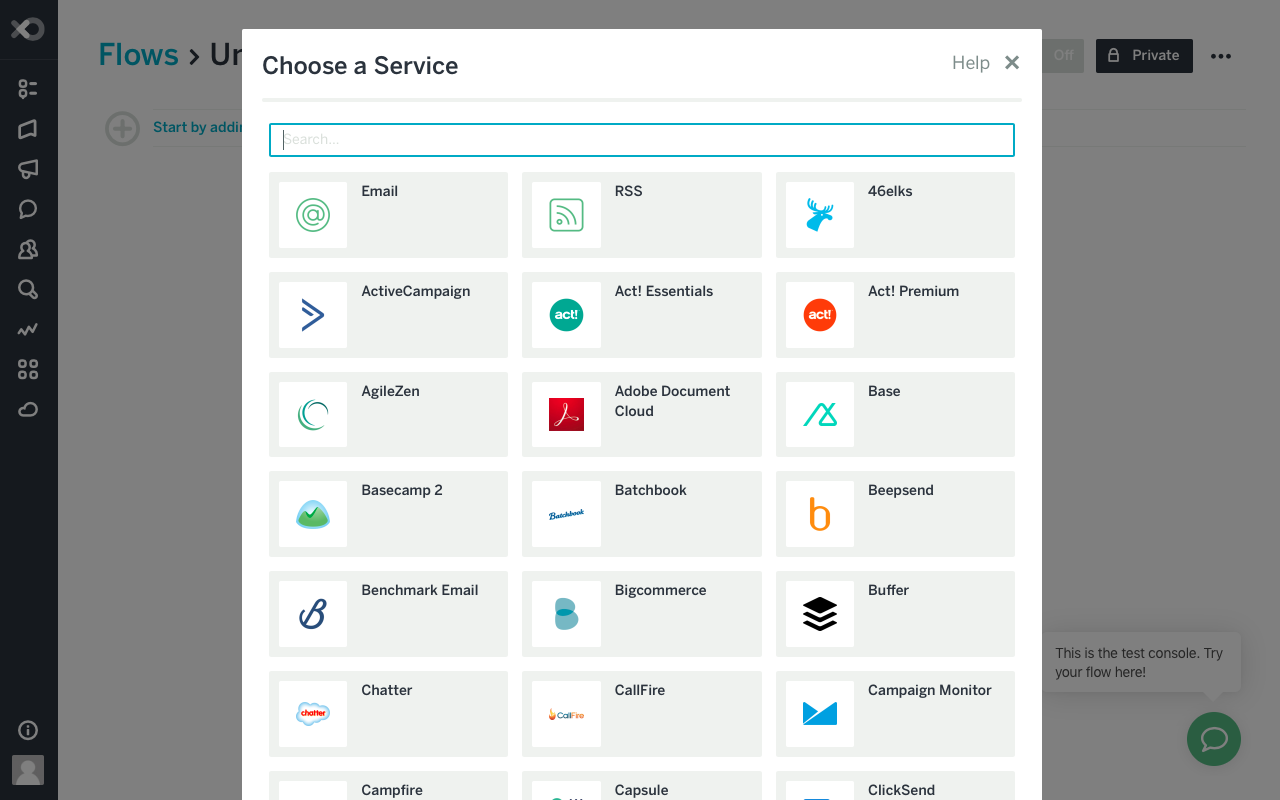This screenshot has width=1280, height=800.
Task: Click the ActiveCampaign chevron icon
Action: [x=313, y=315]
